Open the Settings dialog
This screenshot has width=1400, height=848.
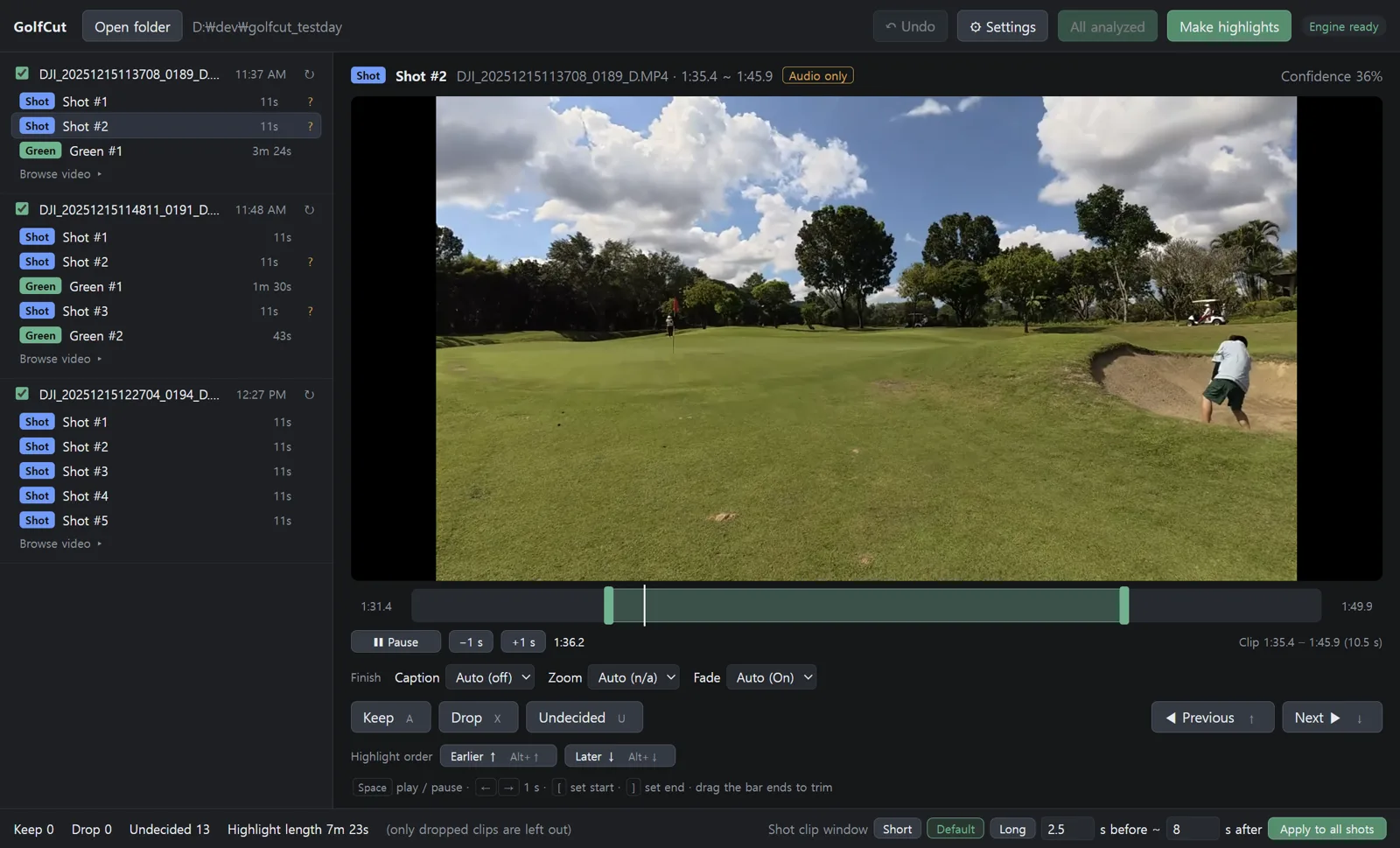[1002, 26]
